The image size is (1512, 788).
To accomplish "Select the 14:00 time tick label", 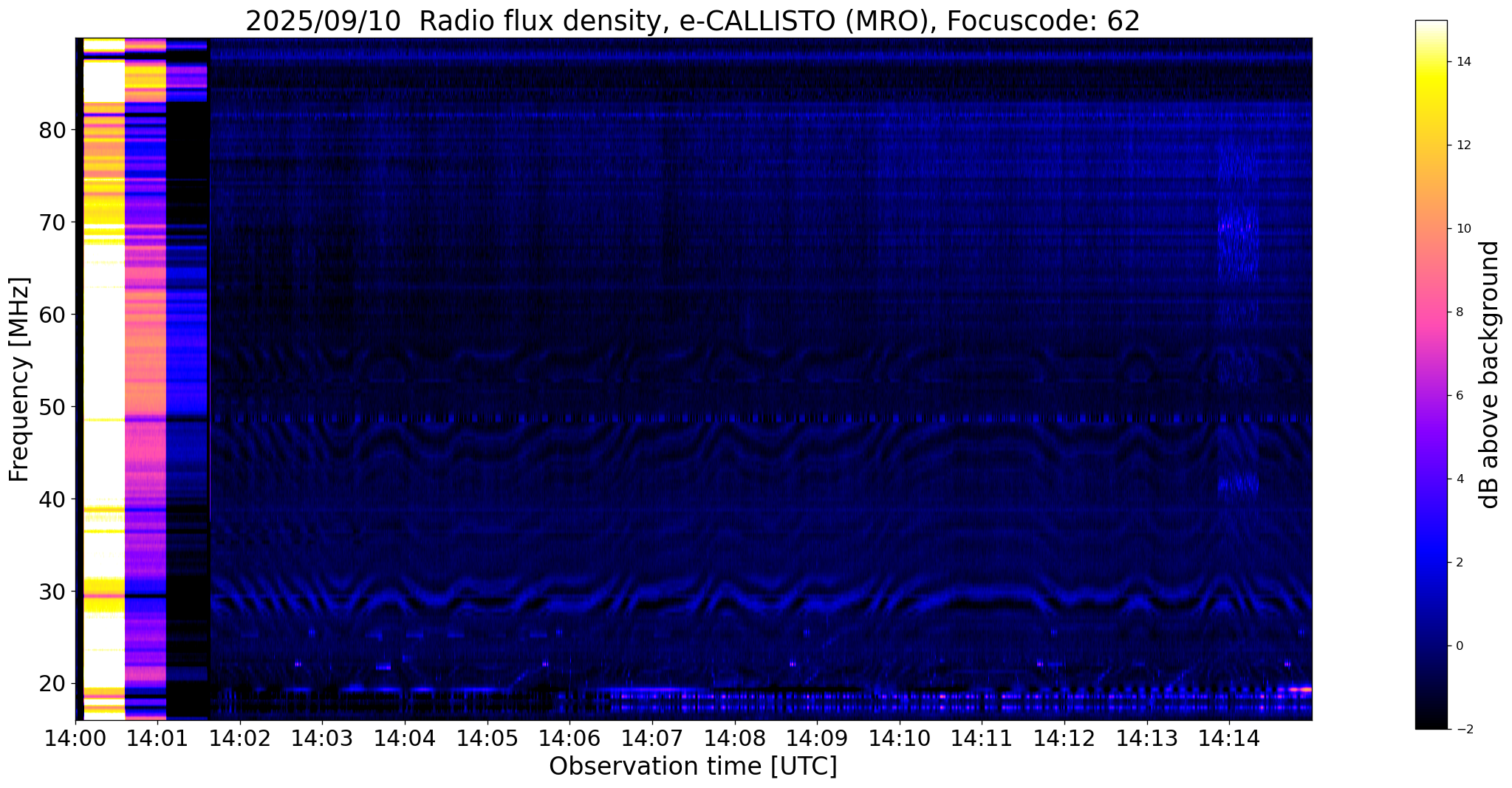I will [x=75, y=739].
